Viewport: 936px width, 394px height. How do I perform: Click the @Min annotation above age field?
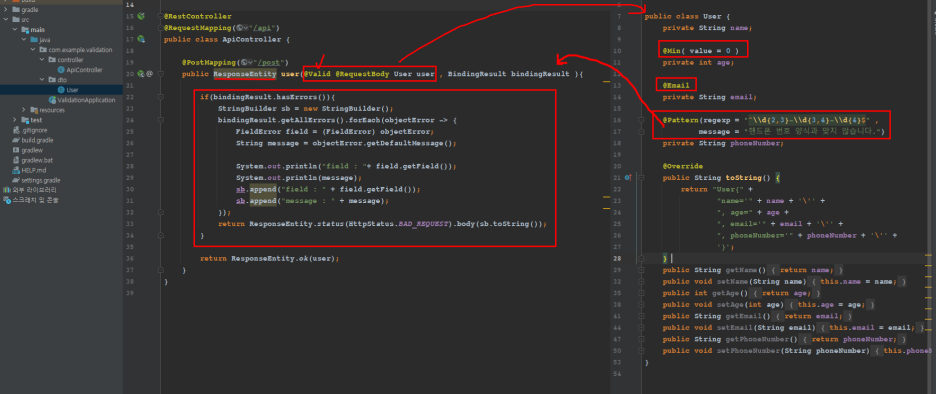[673, 51]
